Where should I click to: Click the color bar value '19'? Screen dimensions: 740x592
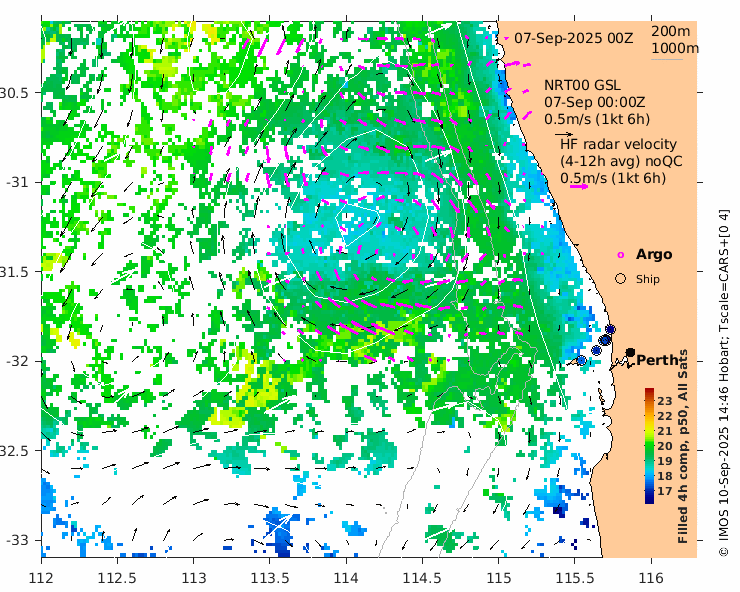(664, 461)
